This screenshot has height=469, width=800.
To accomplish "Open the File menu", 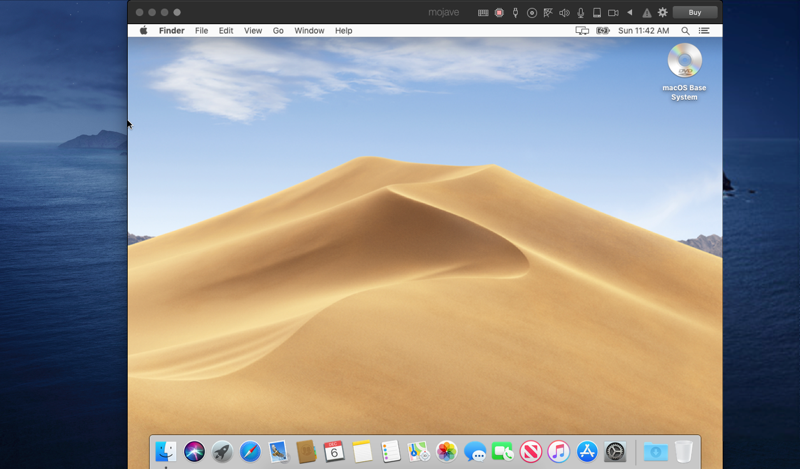I will pyautogui.click(x=202, y=31).
